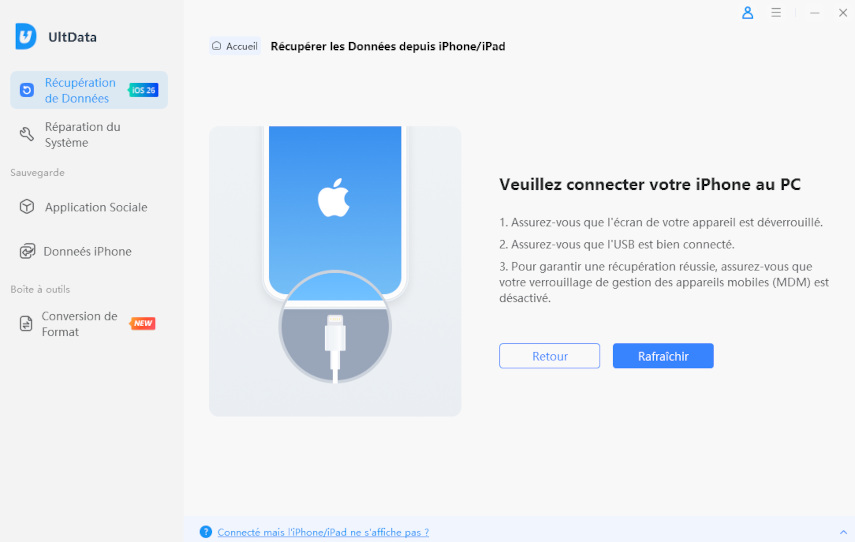The height and width of the screenshot is (542, 855).
Task: Click the home icon beside Accueil
Action: 216,46
